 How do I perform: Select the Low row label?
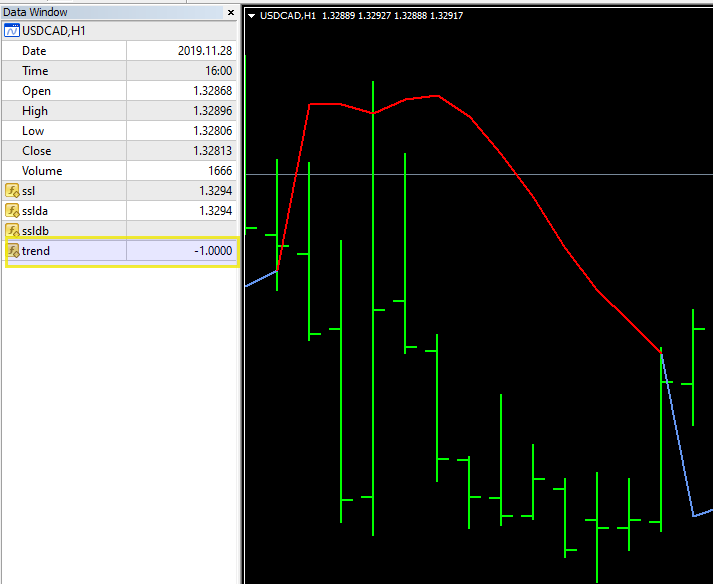coord(33,131)
